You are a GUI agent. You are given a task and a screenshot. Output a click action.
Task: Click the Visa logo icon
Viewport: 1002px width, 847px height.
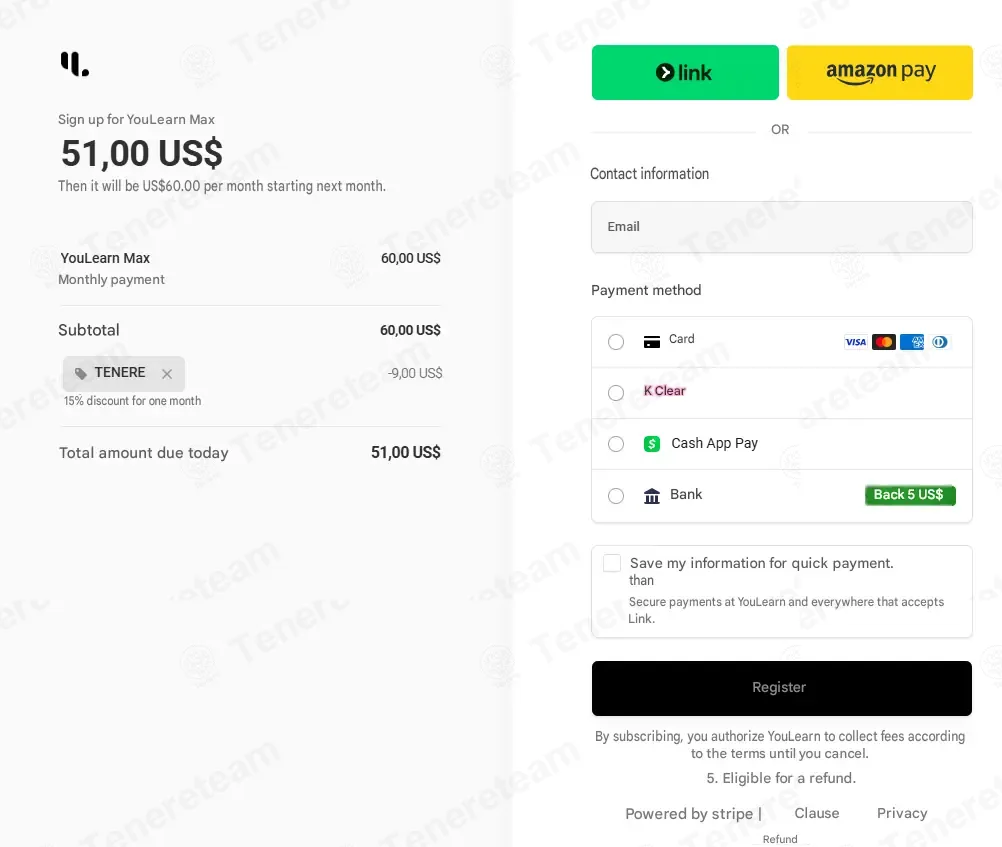(x=855, y=342)
